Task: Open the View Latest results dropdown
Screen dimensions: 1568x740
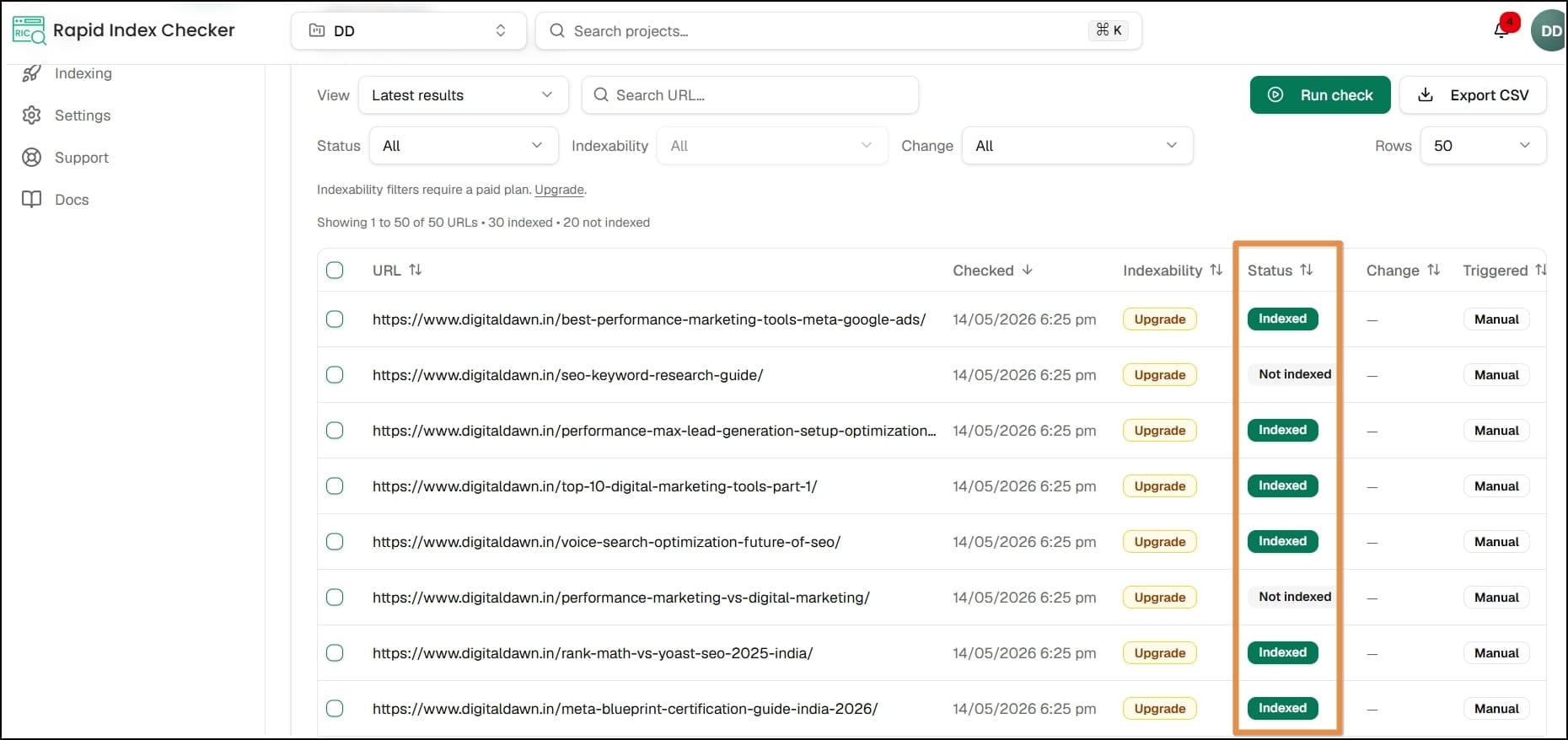Action: pyautogui.click(x=463, y=94)
